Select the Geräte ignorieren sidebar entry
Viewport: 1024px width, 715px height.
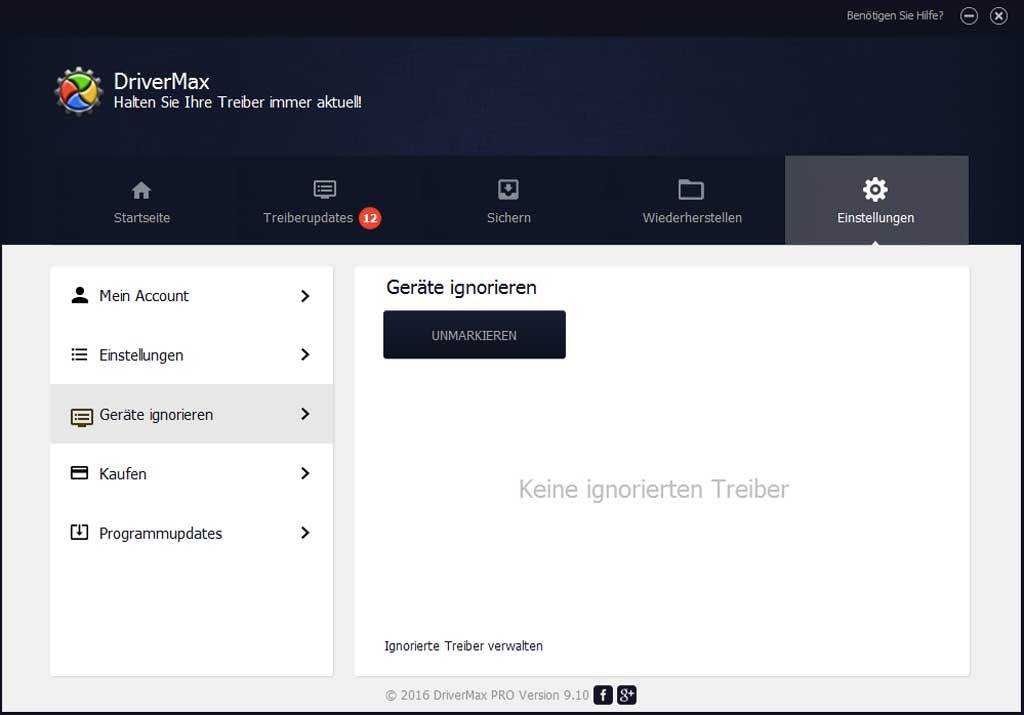[x=191, y=414]
